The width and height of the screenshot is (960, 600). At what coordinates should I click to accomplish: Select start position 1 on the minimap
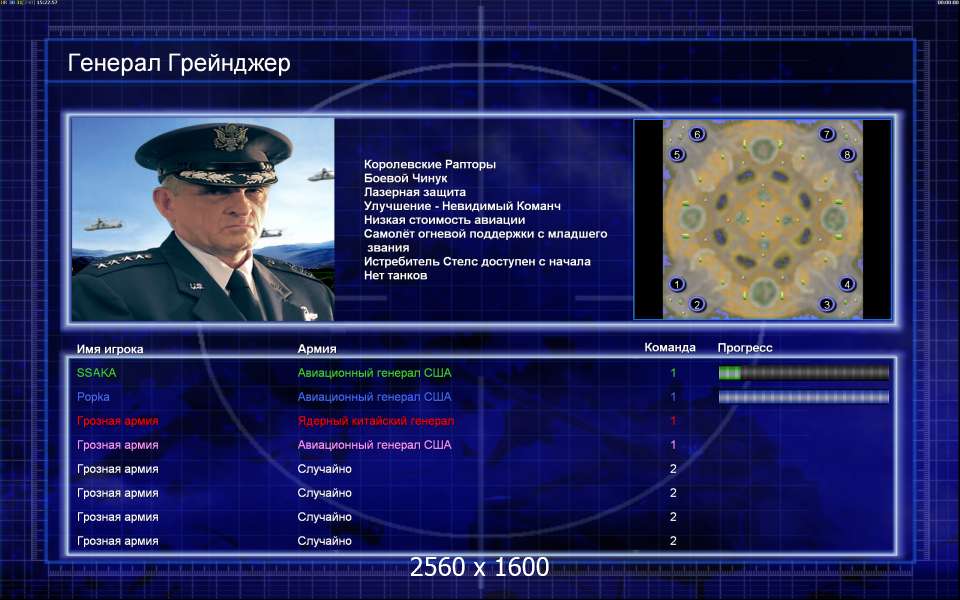(677, 284)
